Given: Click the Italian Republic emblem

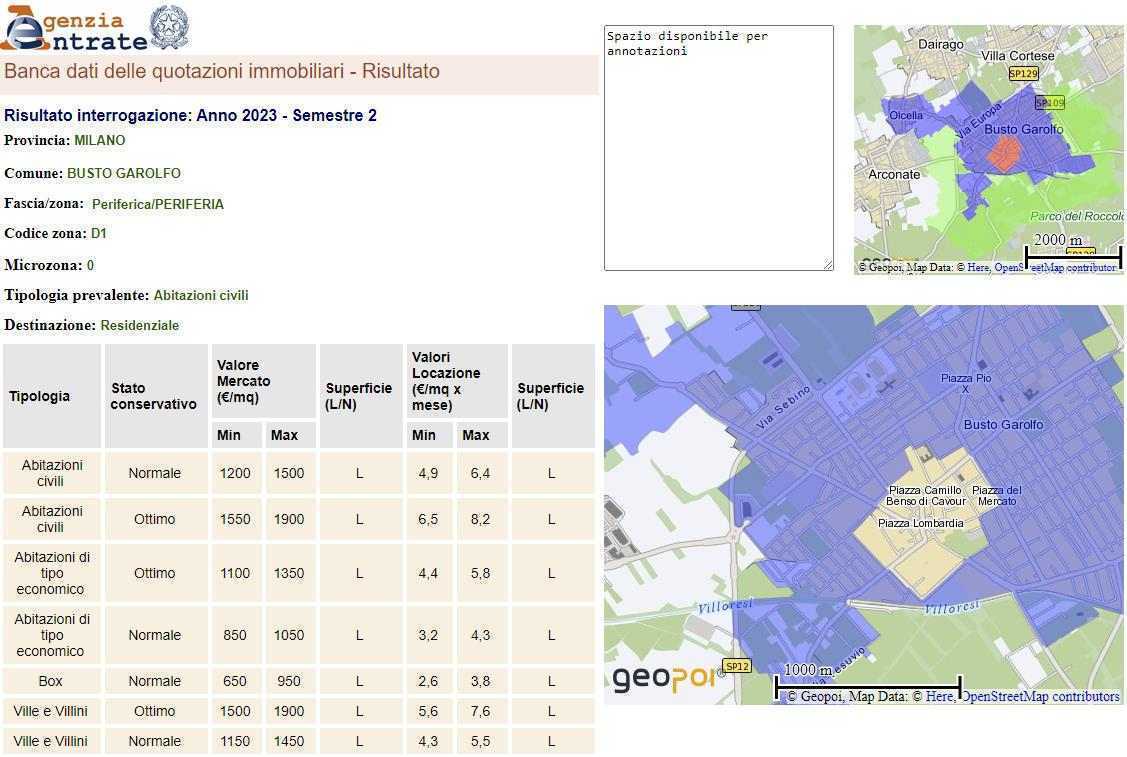Looking at the screenshot, I should pyautogui.click(x=169, y=27).
